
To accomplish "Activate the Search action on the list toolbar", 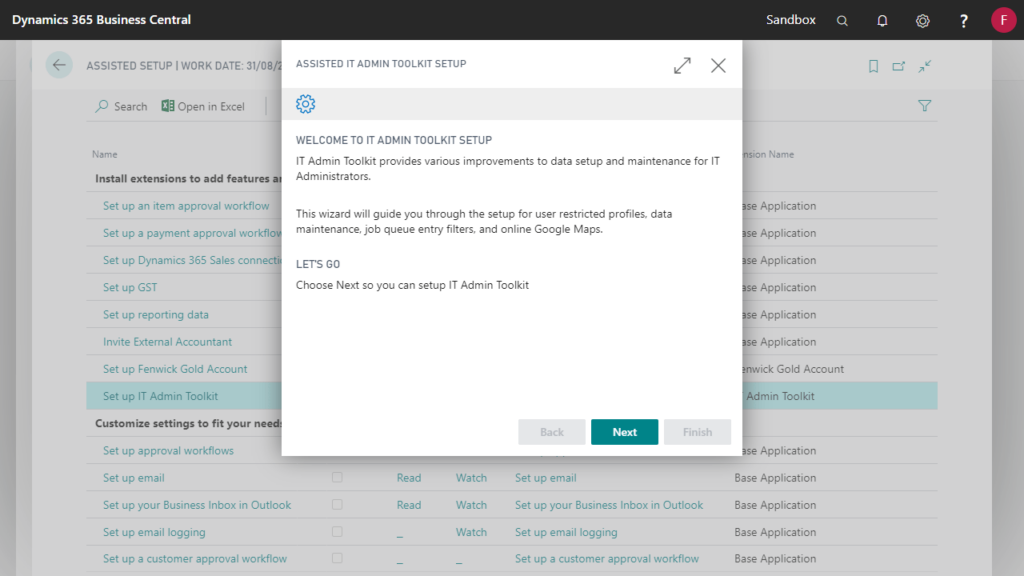I will (121, 106).
